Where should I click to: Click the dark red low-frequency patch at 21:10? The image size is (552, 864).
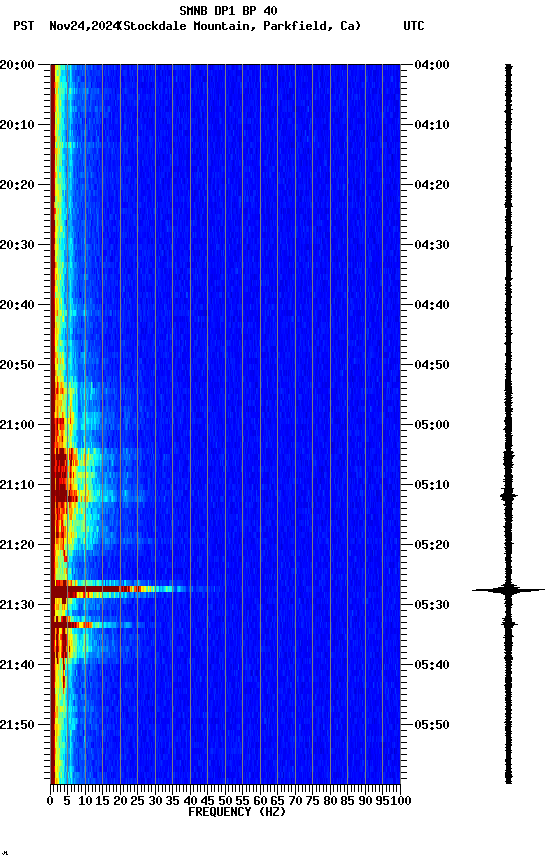[64, 475]
